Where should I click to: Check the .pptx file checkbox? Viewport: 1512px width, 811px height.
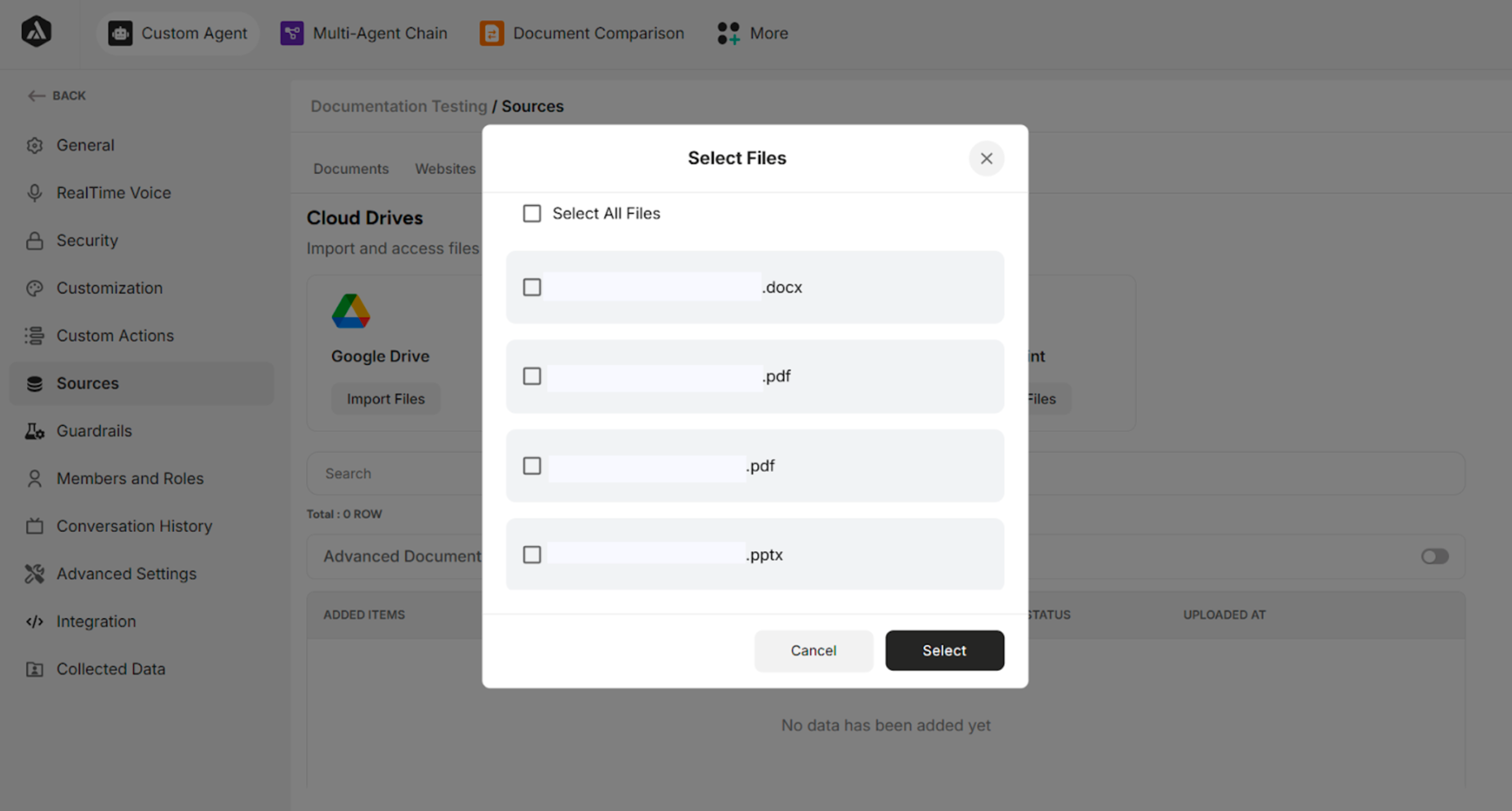point(531,554)
